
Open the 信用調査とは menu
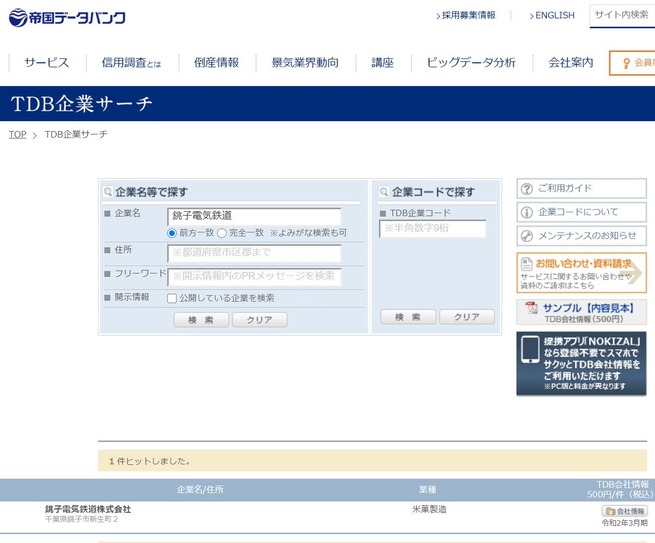(x=131, y=63)
